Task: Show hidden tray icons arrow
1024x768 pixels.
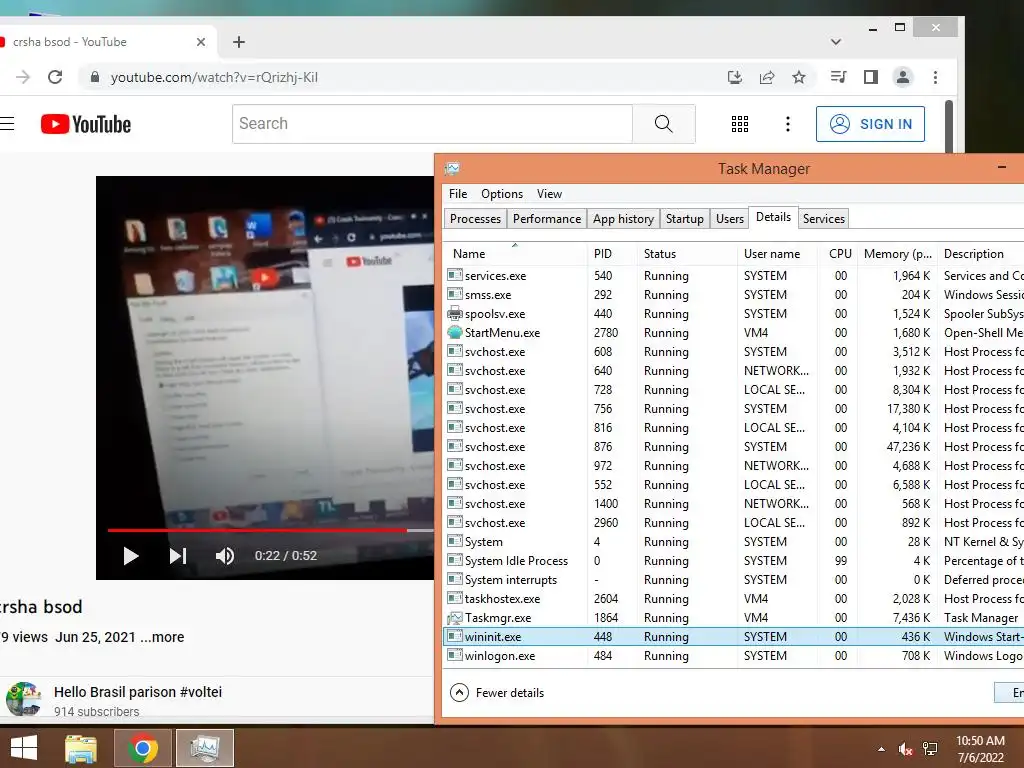Action: click(882, 749)
